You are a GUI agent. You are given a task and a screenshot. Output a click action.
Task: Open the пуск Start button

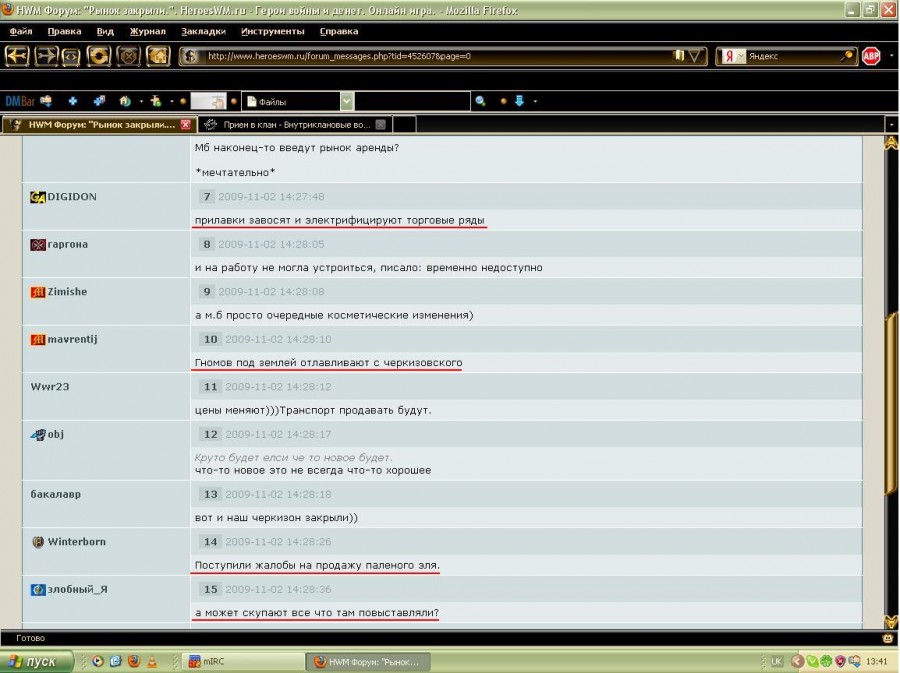37,661
